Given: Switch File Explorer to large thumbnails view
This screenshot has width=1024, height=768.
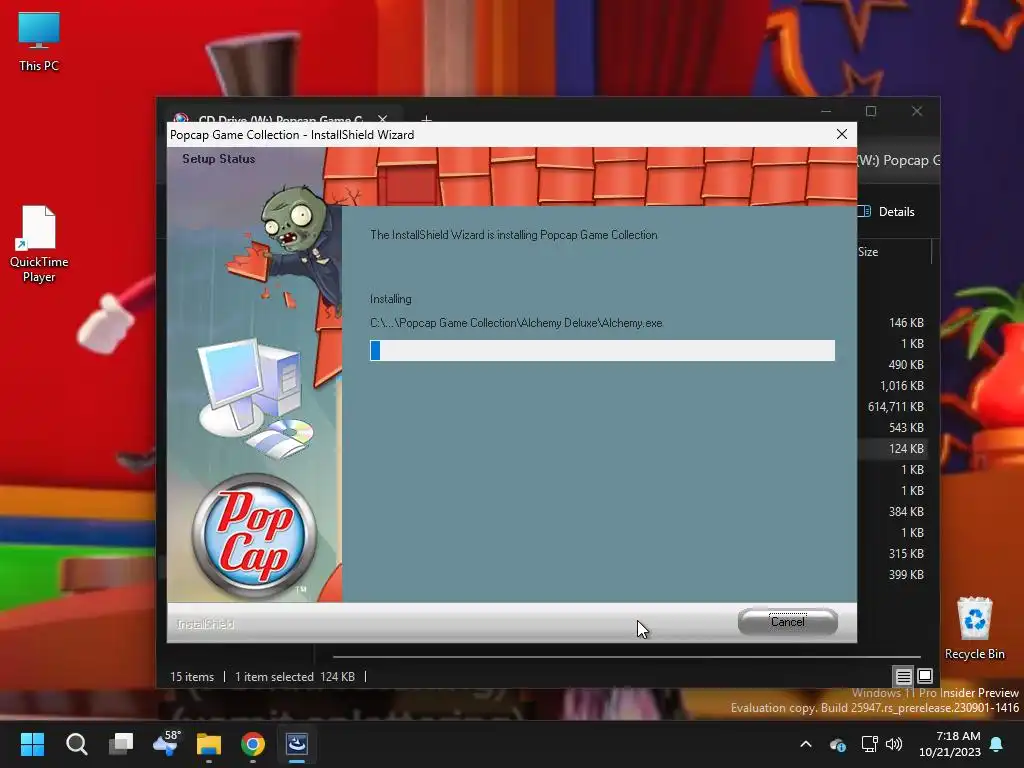Looking at the screenshot, I should pyautogui.click(x=925, y=676).
